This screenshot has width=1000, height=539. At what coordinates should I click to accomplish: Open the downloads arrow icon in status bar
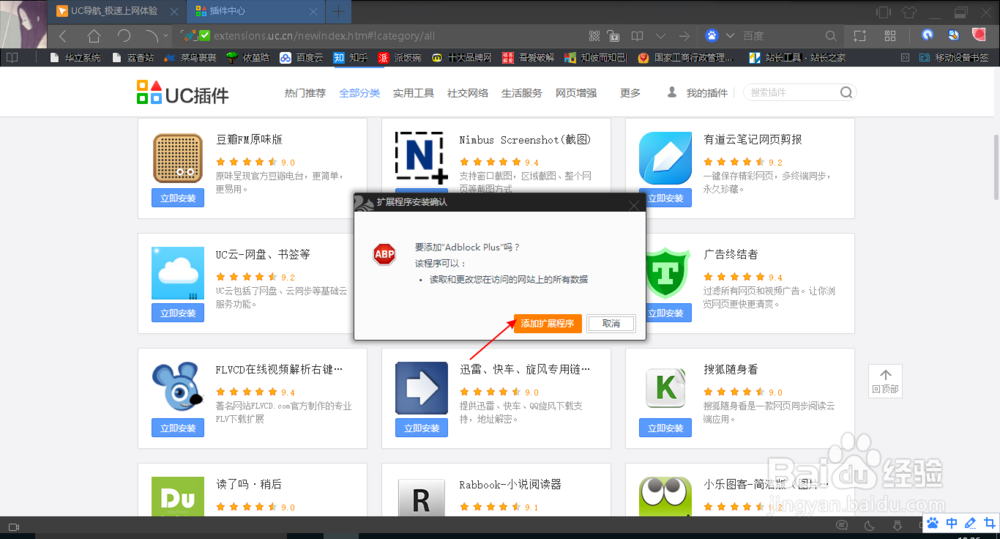897,526
